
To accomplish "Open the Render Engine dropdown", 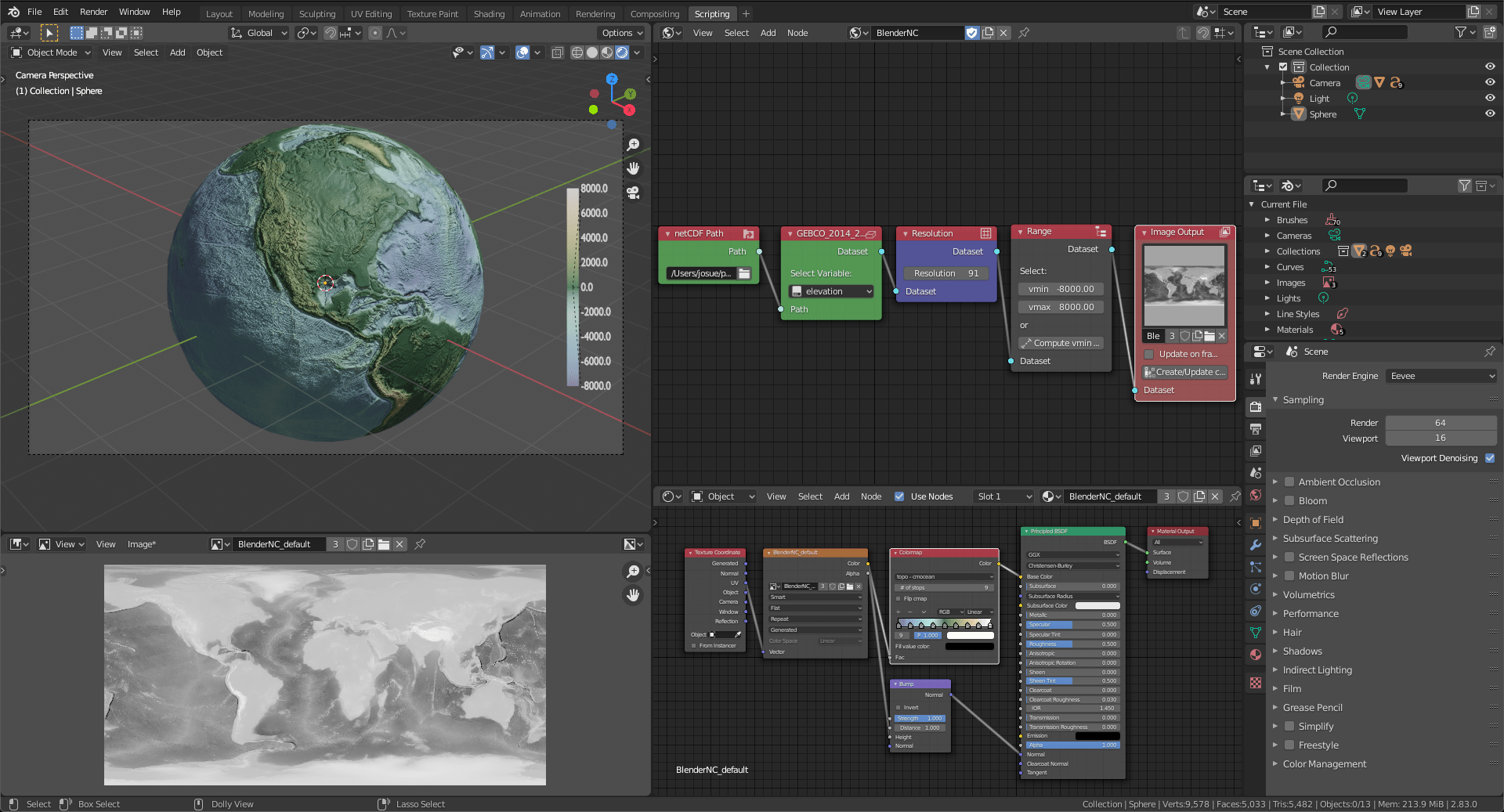I will point(1440,376).
